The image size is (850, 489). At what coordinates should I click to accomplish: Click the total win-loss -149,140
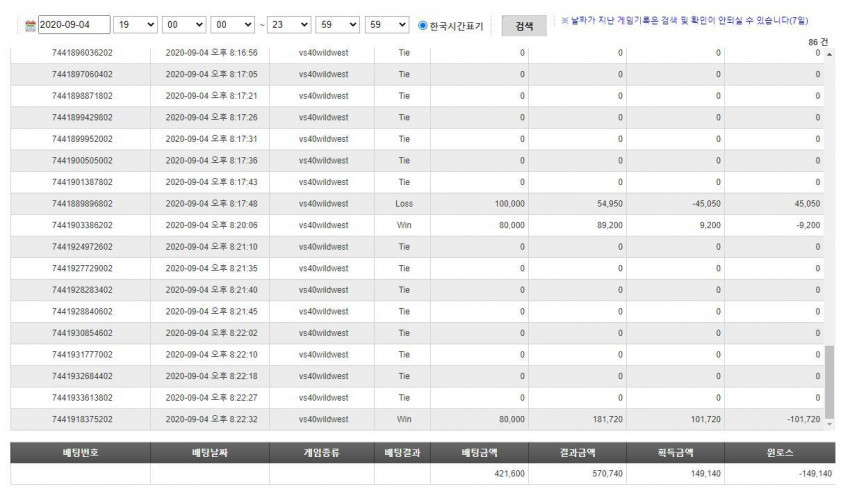(815, 474)
